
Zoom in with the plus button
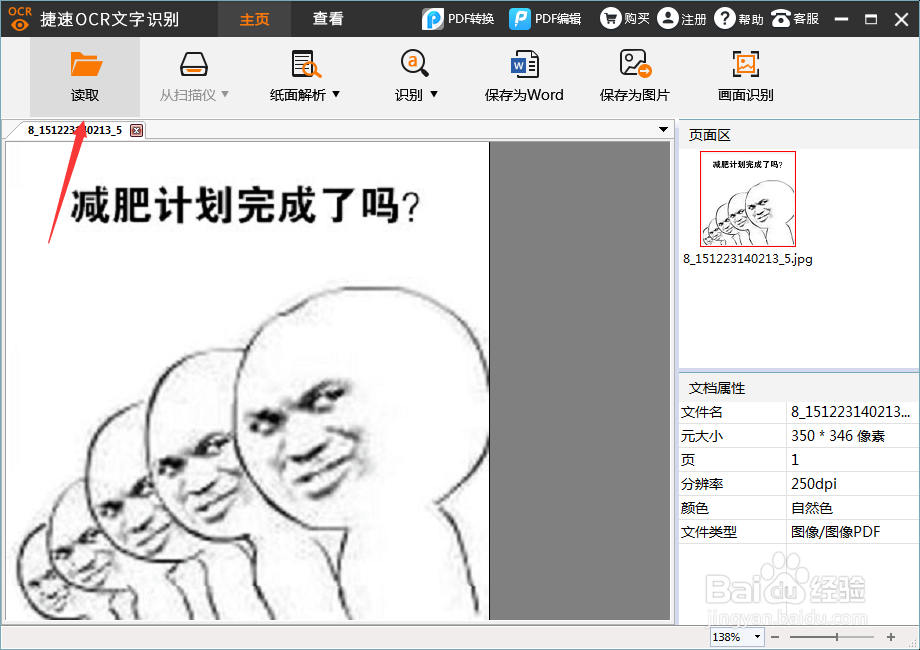pyautogui.click(x=891, y=637)
